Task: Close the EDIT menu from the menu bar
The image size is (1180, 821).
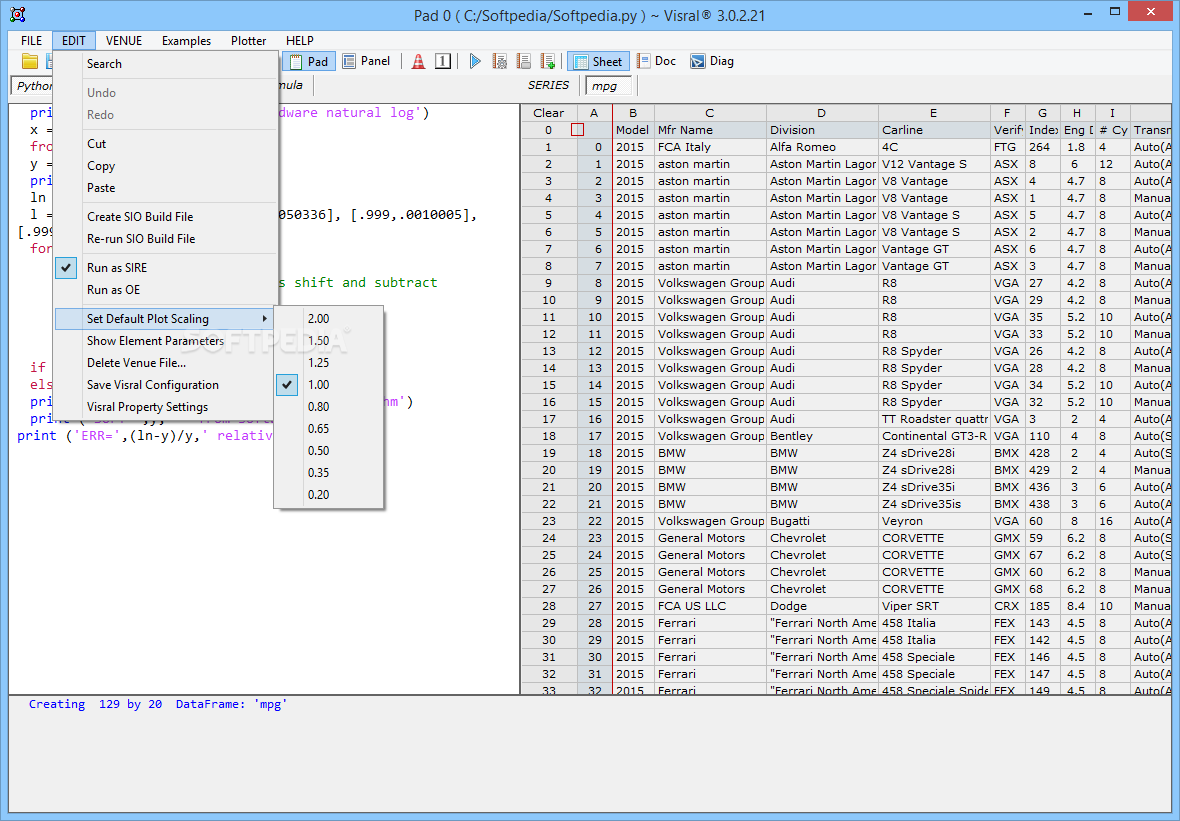Action: pyautogui.click(x=74, y=41)
